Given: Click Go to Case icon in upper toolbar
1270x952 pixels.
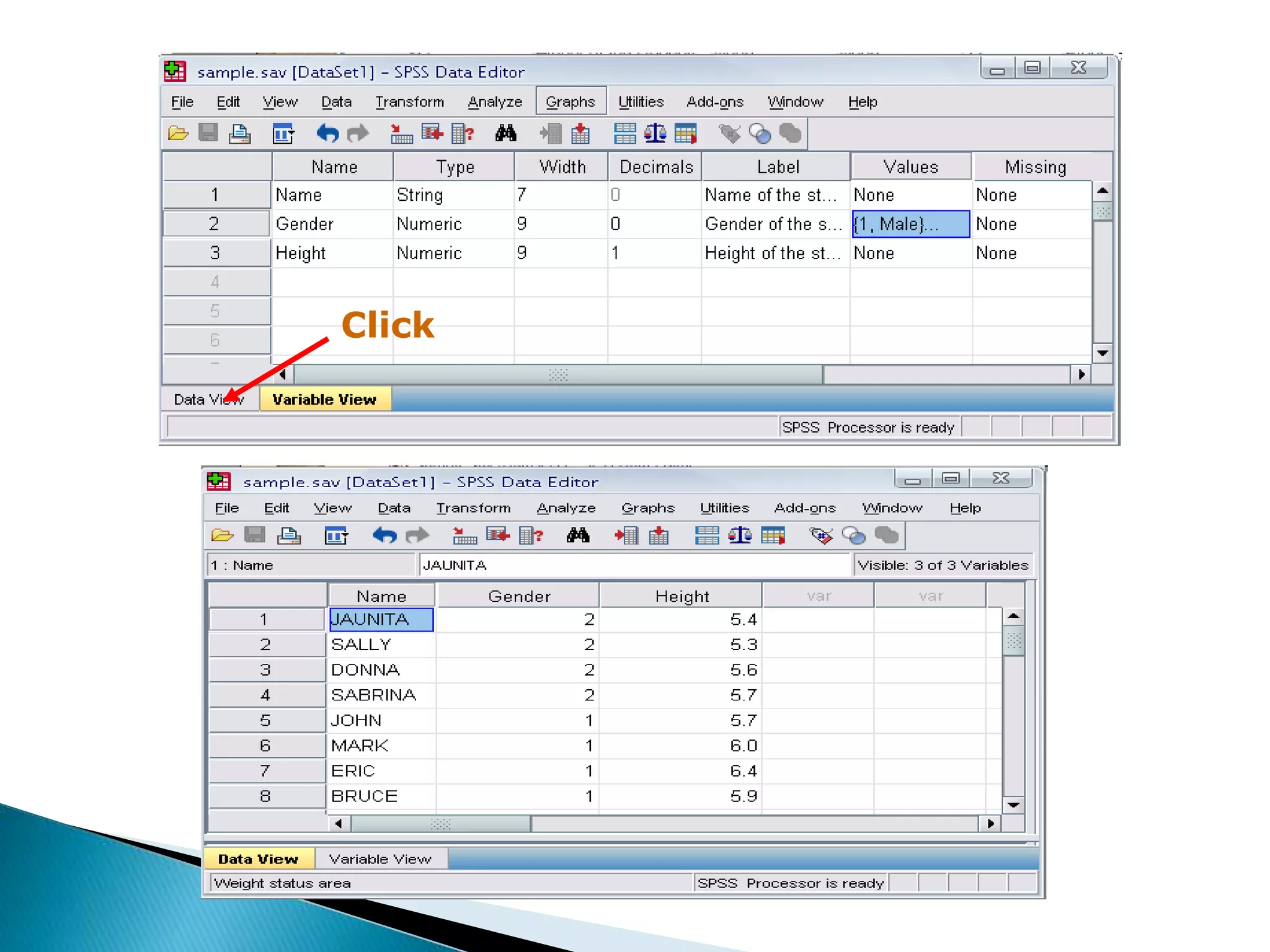Looking at the screenshot, I should tap(401, 133).
